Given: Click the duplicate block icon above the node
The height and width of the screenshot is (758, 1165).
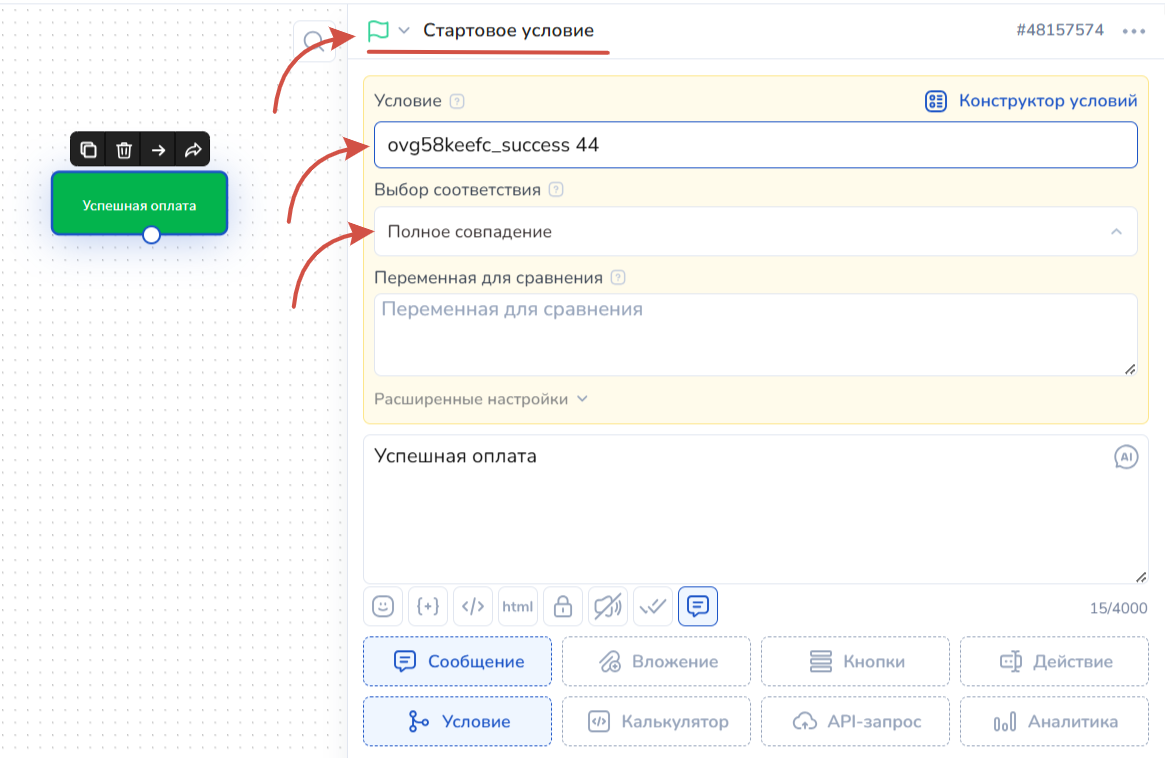Looking at the screenshot, I should point(89,150).
